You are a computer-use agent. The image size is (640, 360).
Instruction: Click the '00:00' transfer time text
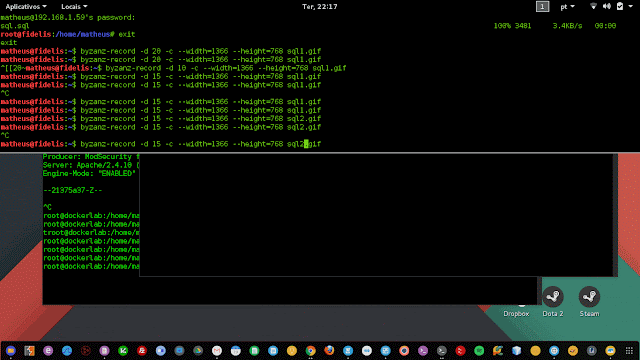pyautogui.click(x=605, y=26)
